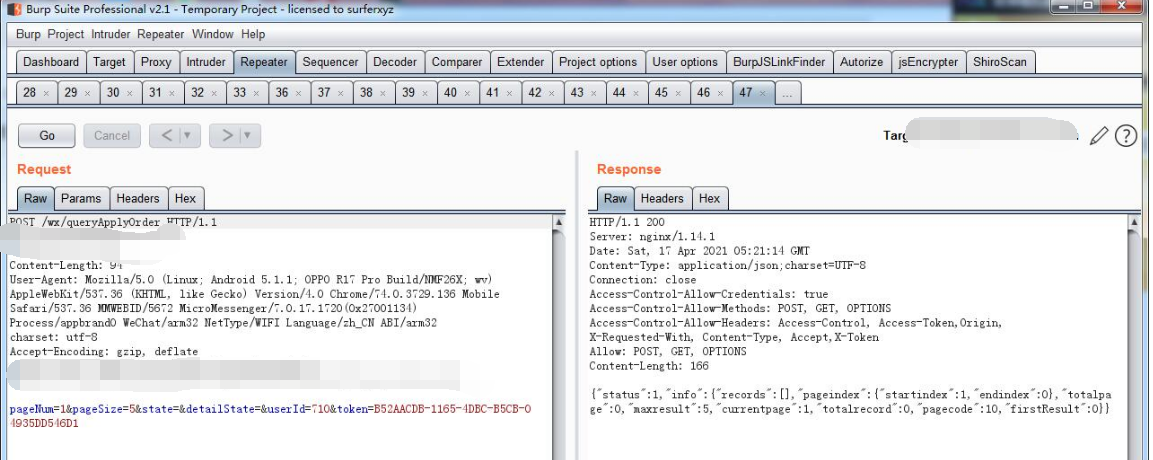The width and height of the screenshot is (1153, 460).
Task: Close Repeater tab 39
Action: coord(425,93)
